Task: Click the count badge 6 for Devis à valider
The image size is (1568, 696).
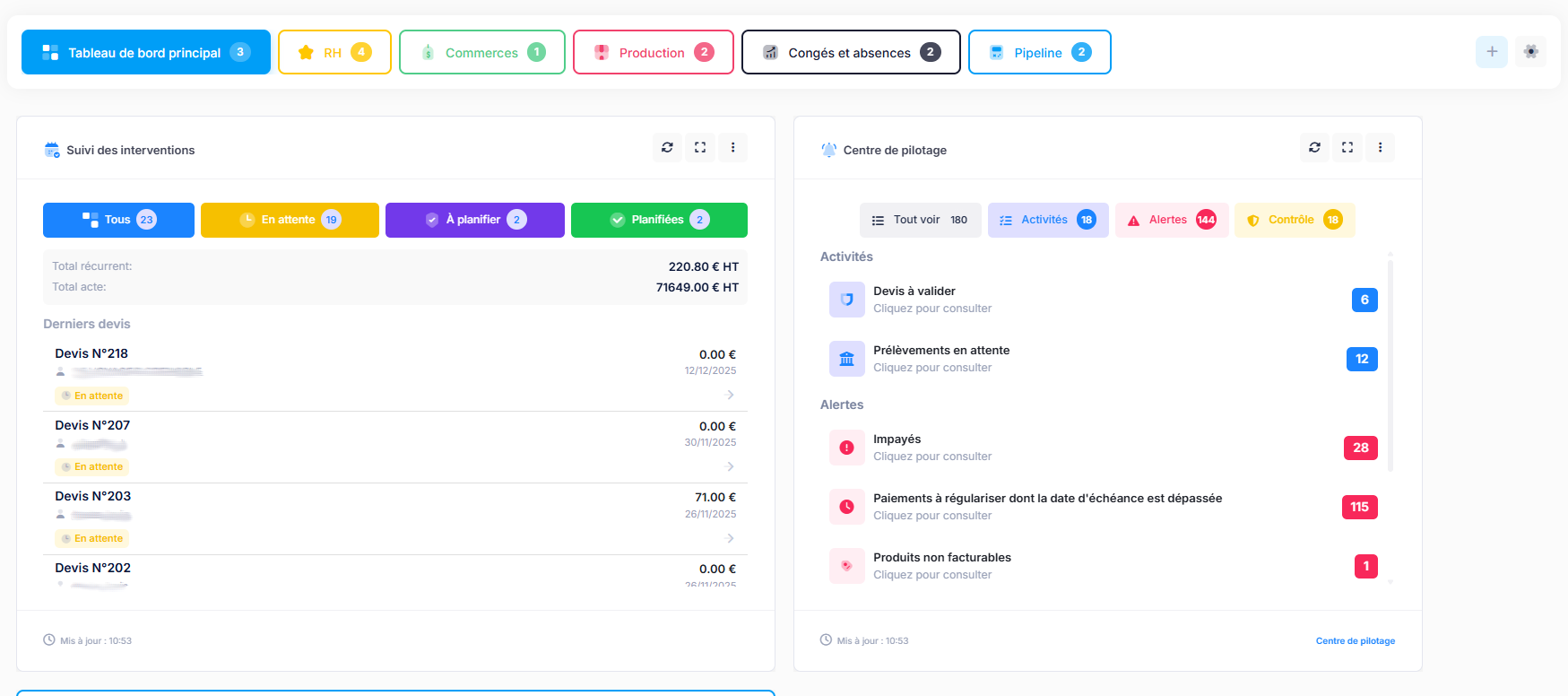Action: pos(1364,300)
